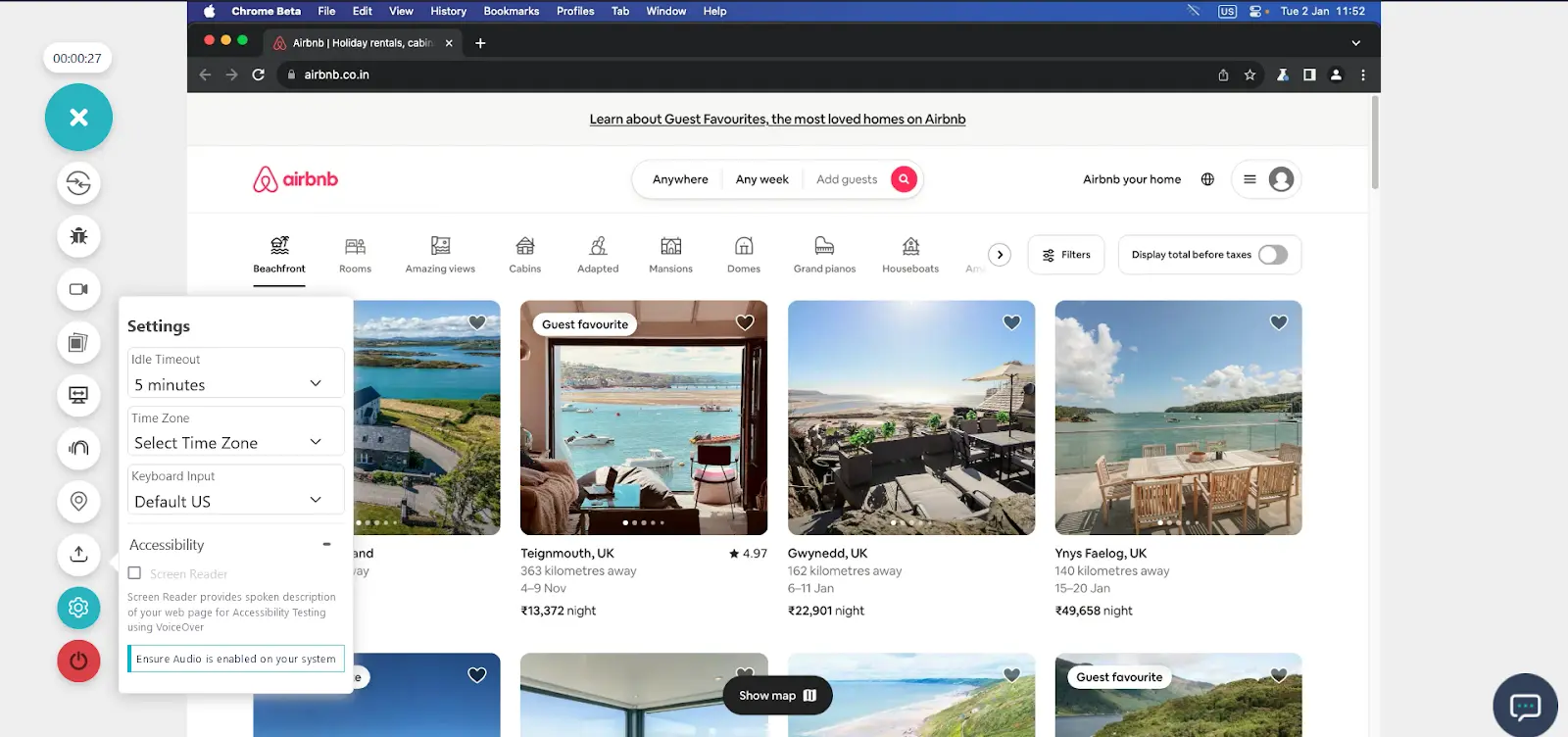Click the bug report icon in sidebar
The width and height of the screenshot is (1568, 737).
click(x=78, y=236)
